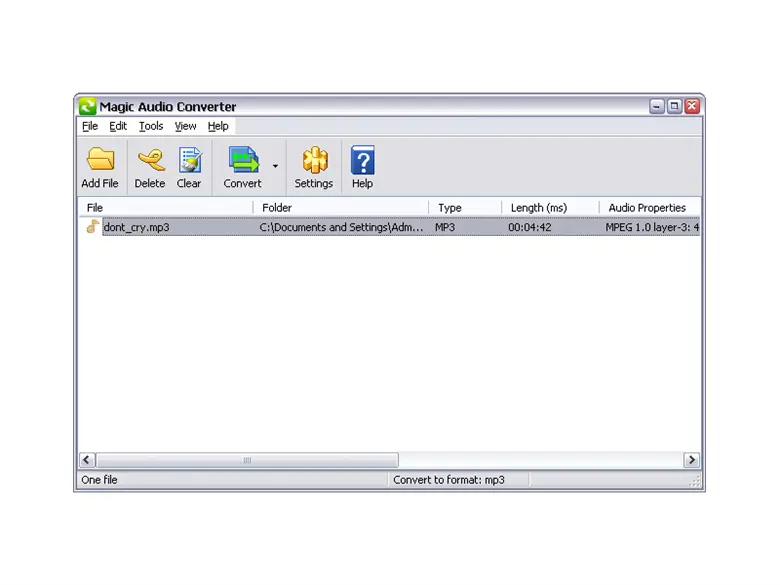Click the horizontal scrollbar left arrow

coord(87,460)
